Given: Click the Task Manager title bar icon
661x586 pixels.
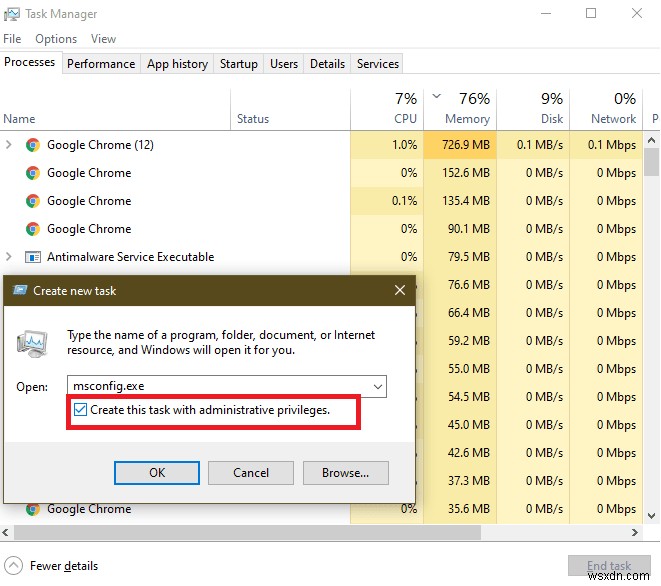Looking at the screenshot, I should 11,14.
